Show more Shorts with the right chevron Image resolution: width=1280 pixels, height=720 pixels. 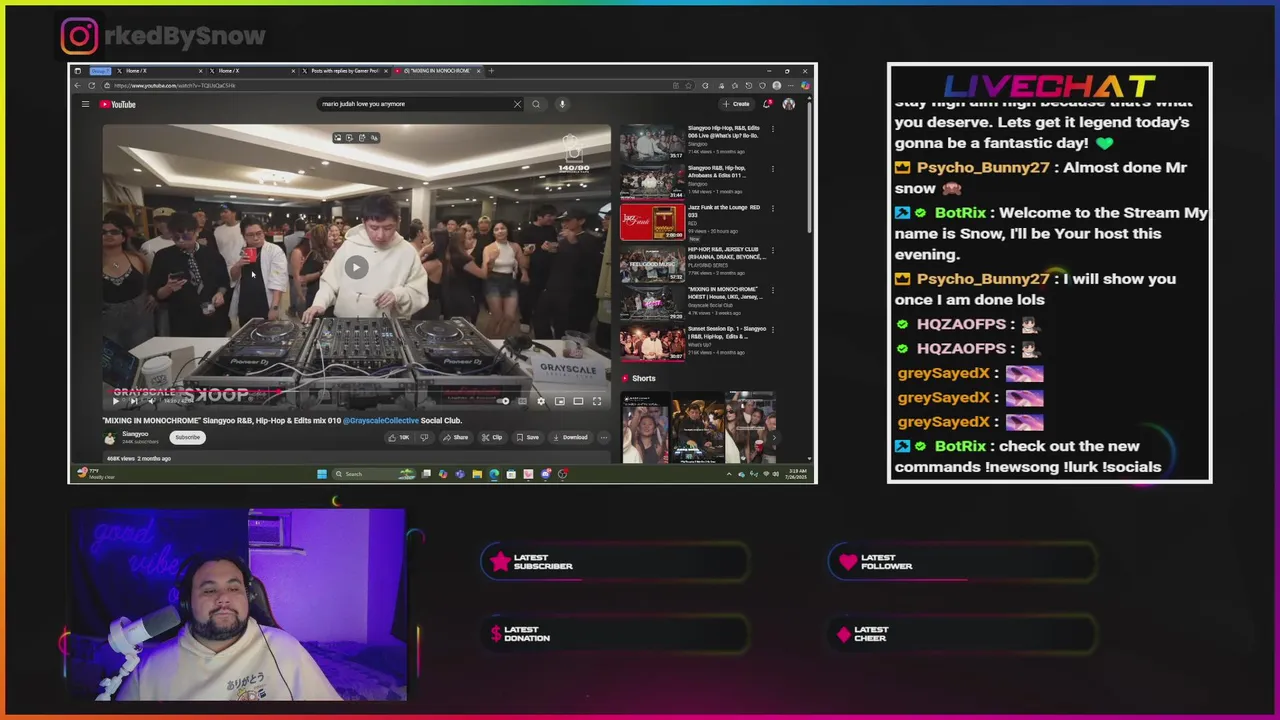[x=773, y=437]
